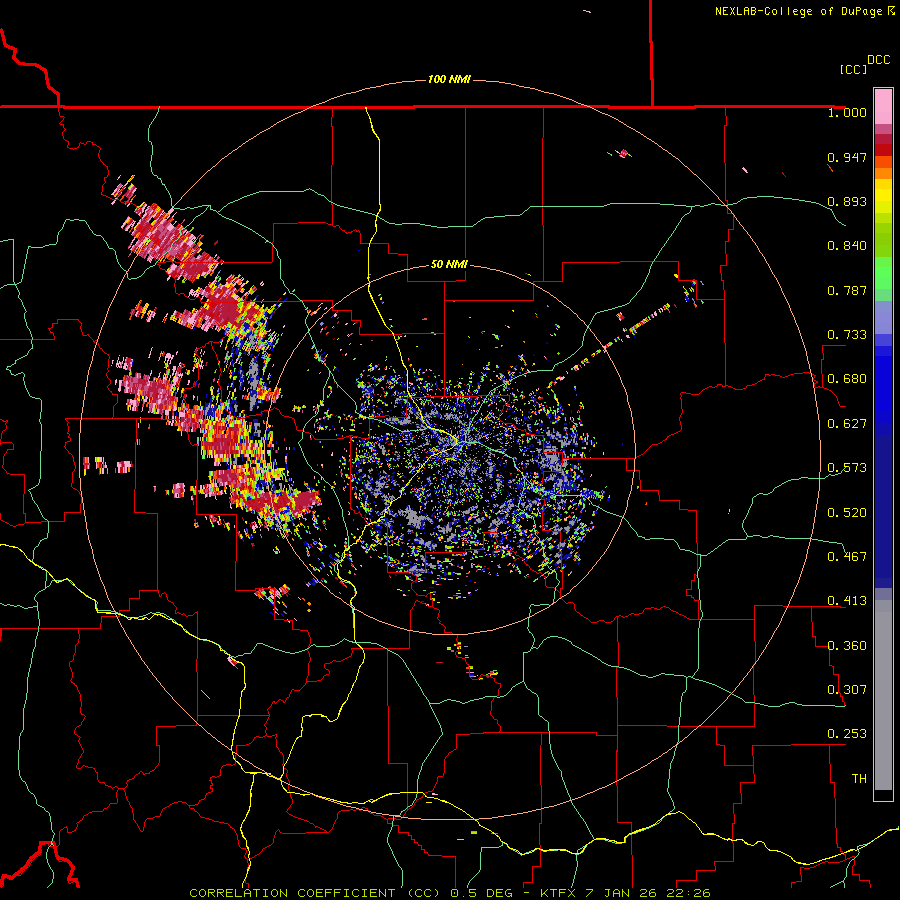Click the 0.840 scale value
Image resolution: width=900 pixels, height=900 pixels.
pyautogui.click(x=847, y=246)
